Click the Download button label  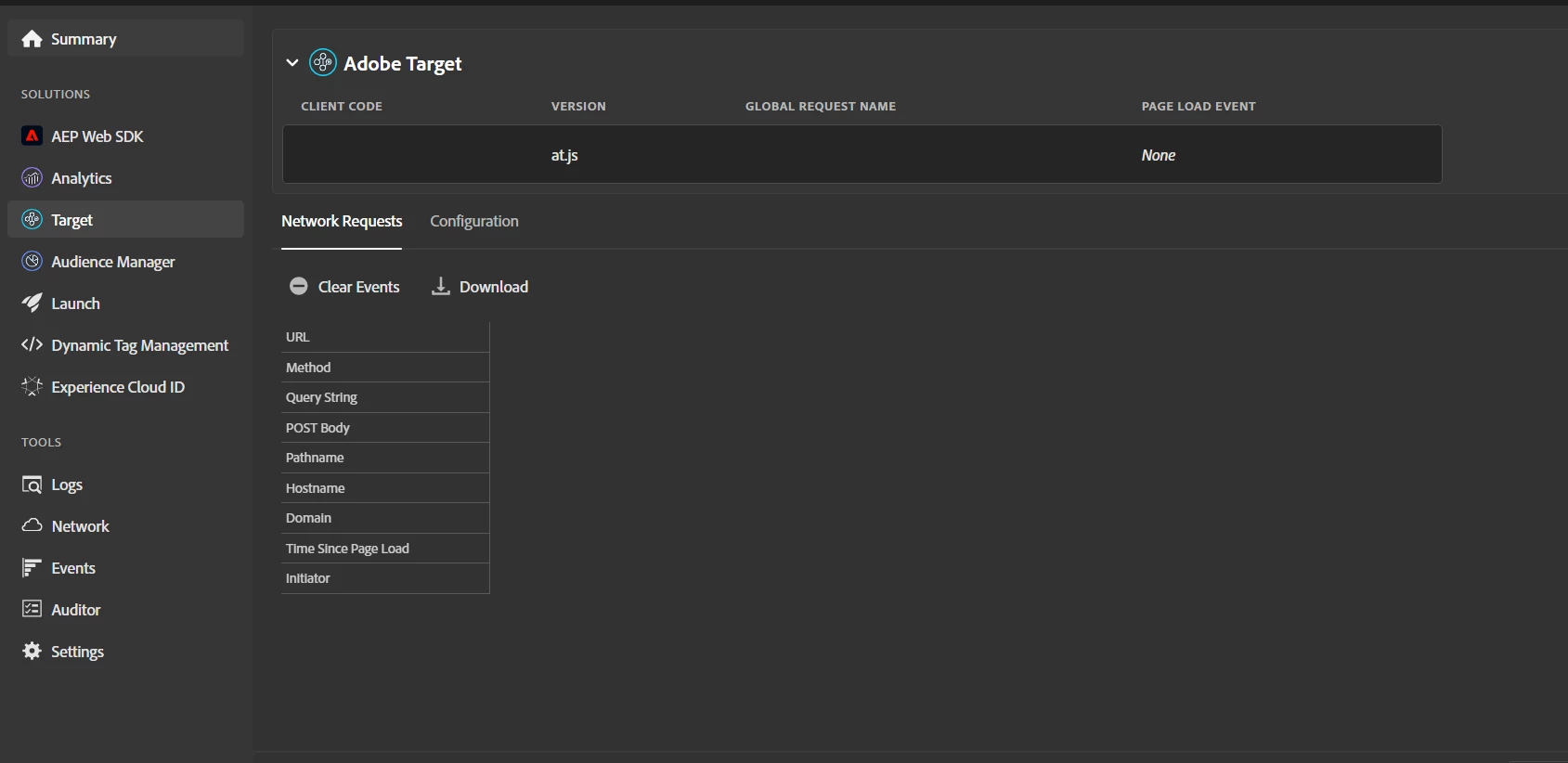[x=494, y=287]
